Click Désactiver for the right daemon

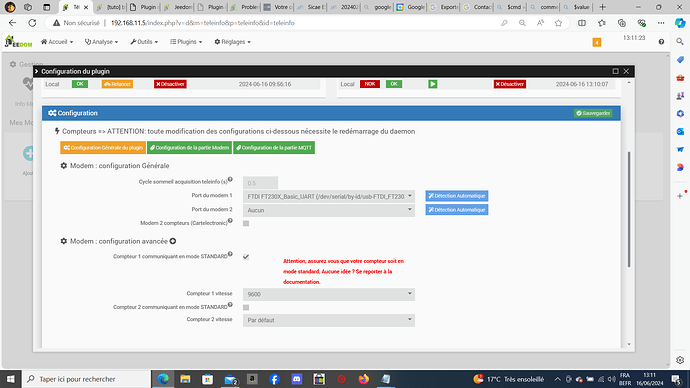click(510, 84)
